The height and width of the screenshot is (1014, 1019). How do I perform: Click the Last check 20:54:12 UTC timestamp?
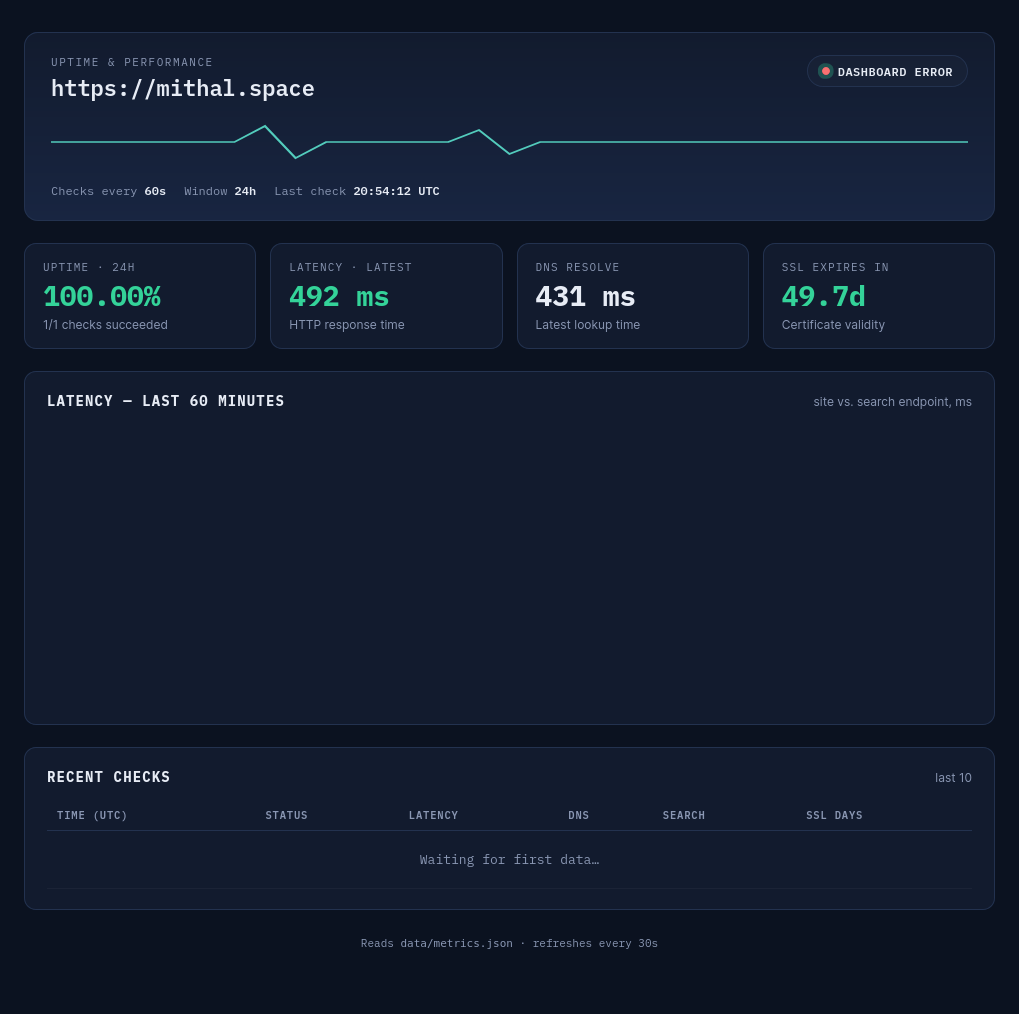click(x=357, y=191)
